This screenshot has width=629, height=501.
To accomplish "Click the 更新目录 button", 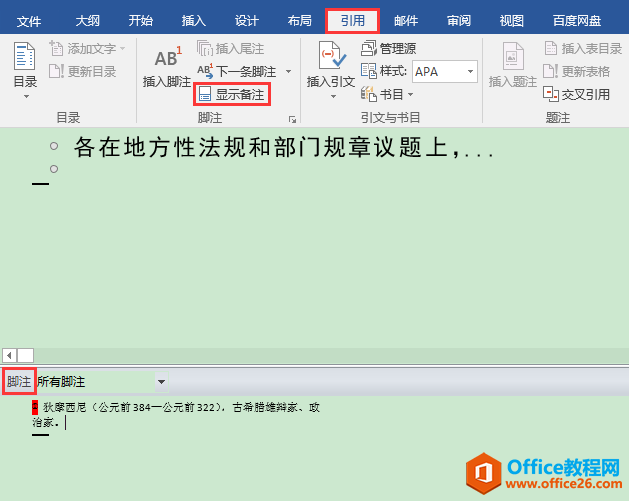I will [83, 71].
